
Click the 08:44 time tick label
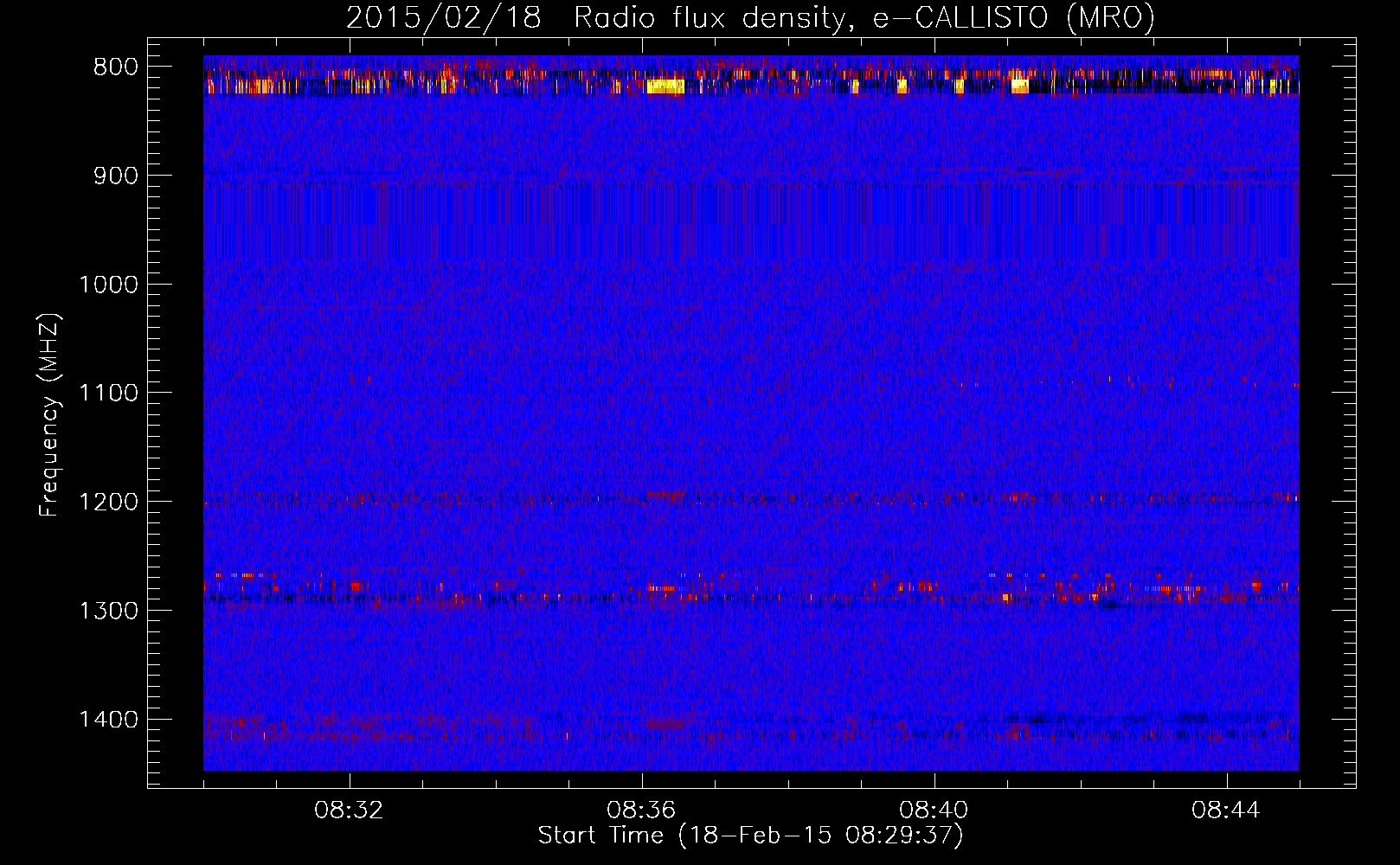tap(1227, 811)
